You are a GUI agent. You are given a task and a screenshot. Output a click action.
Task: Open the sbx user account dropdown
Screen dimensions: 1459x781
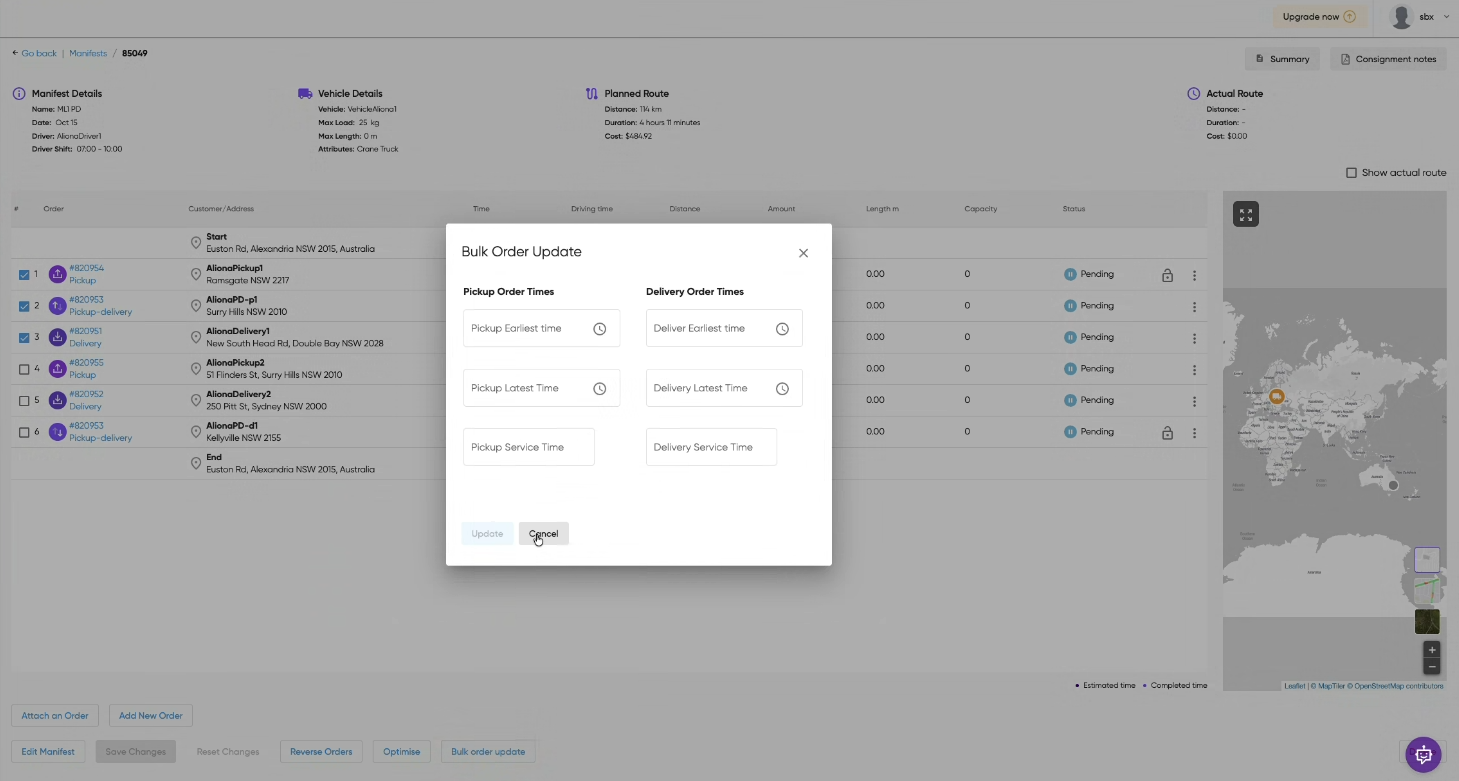tap(1420, 17)
